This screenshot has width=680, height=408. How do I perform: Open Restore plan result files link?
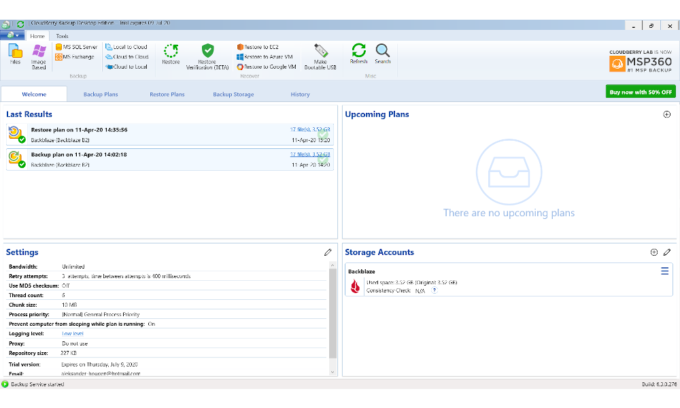310,130
